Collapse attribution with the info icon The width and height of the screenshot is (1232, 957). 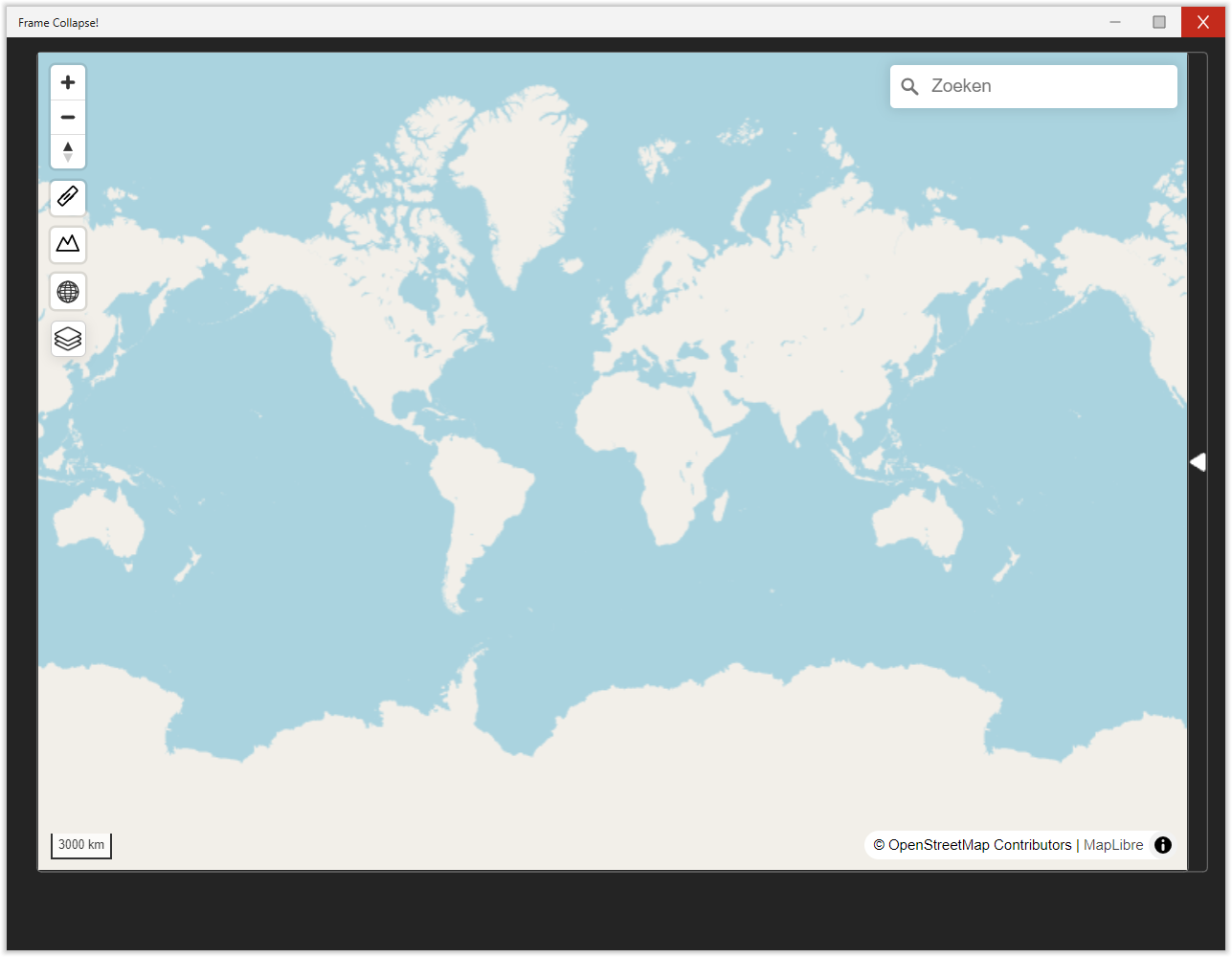(x=1163, y=845)
